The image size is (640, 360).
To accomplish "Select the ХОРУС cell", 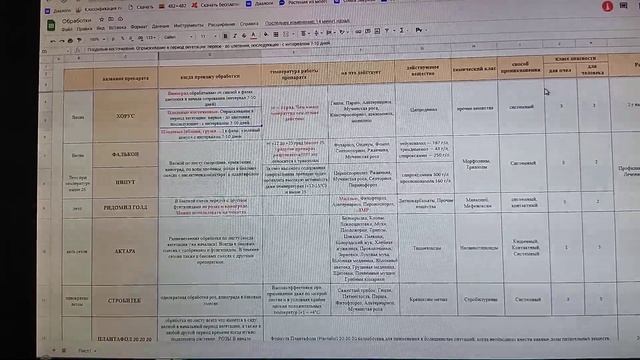I will [125, 116].
